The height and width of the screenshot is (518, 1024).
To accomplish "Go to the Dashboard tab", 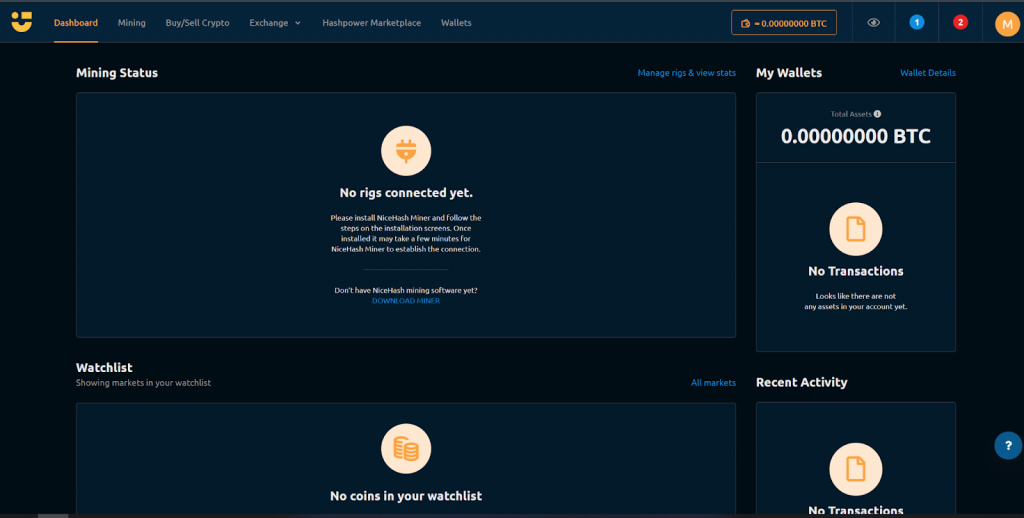I will click(76, 23).
